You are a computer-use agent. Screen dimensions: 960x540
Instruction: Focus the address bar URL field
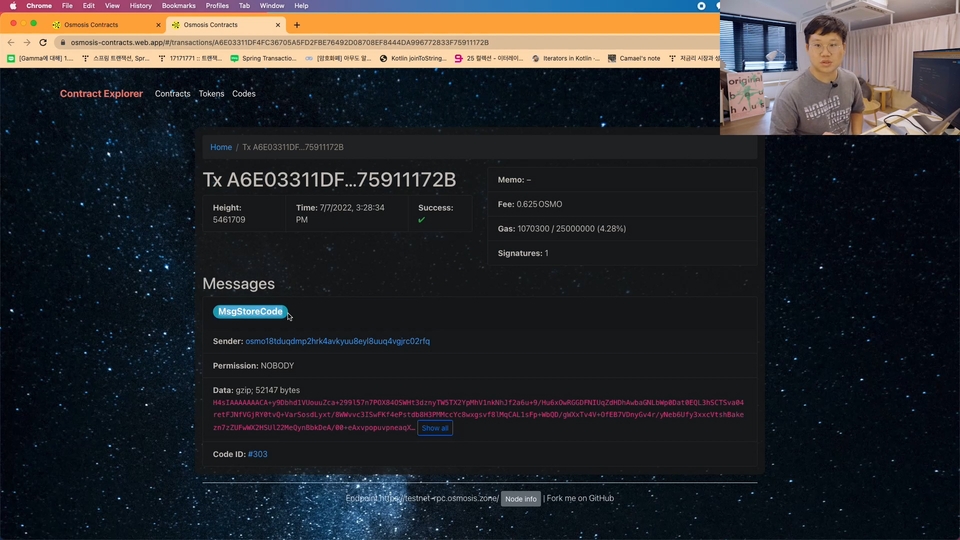click(279, 42)
